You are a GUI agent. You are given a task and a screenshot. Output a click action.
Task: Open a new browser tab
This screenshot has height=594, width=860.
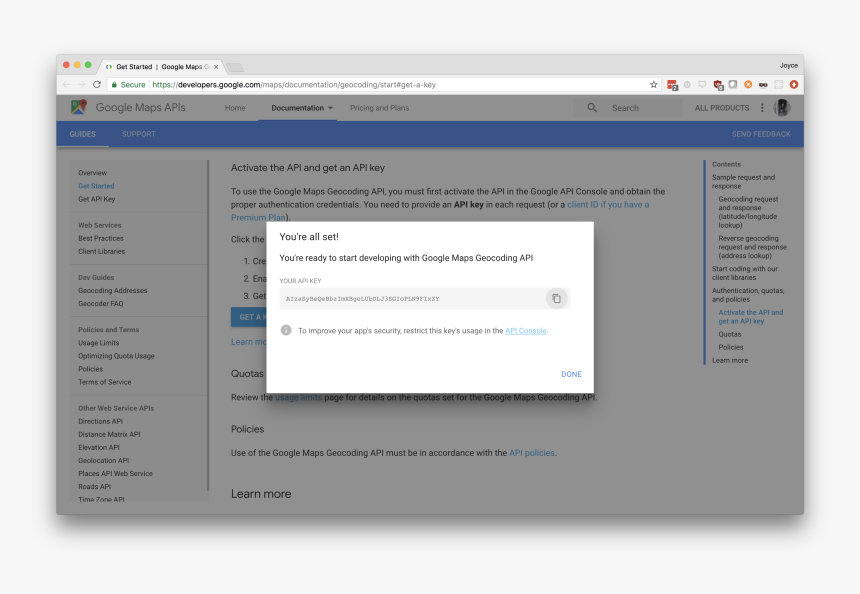point(235,67)
